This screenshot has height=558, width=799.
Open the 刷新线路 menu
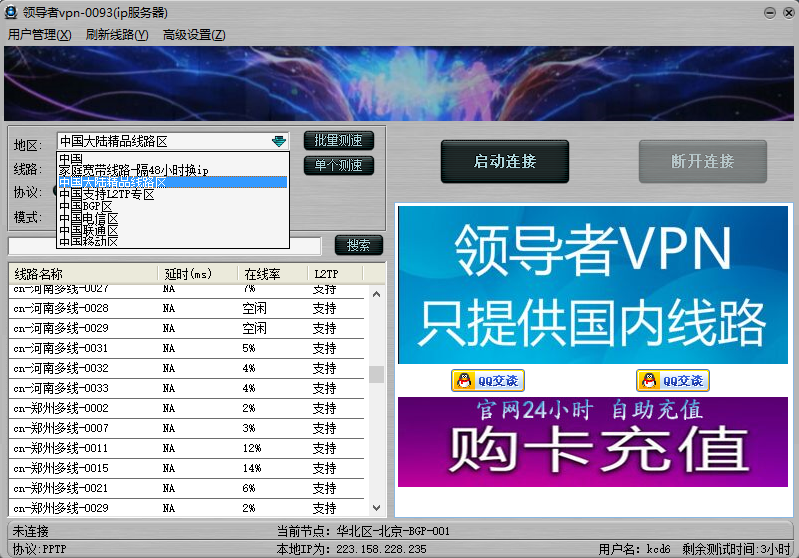click(x=116, y=35)
